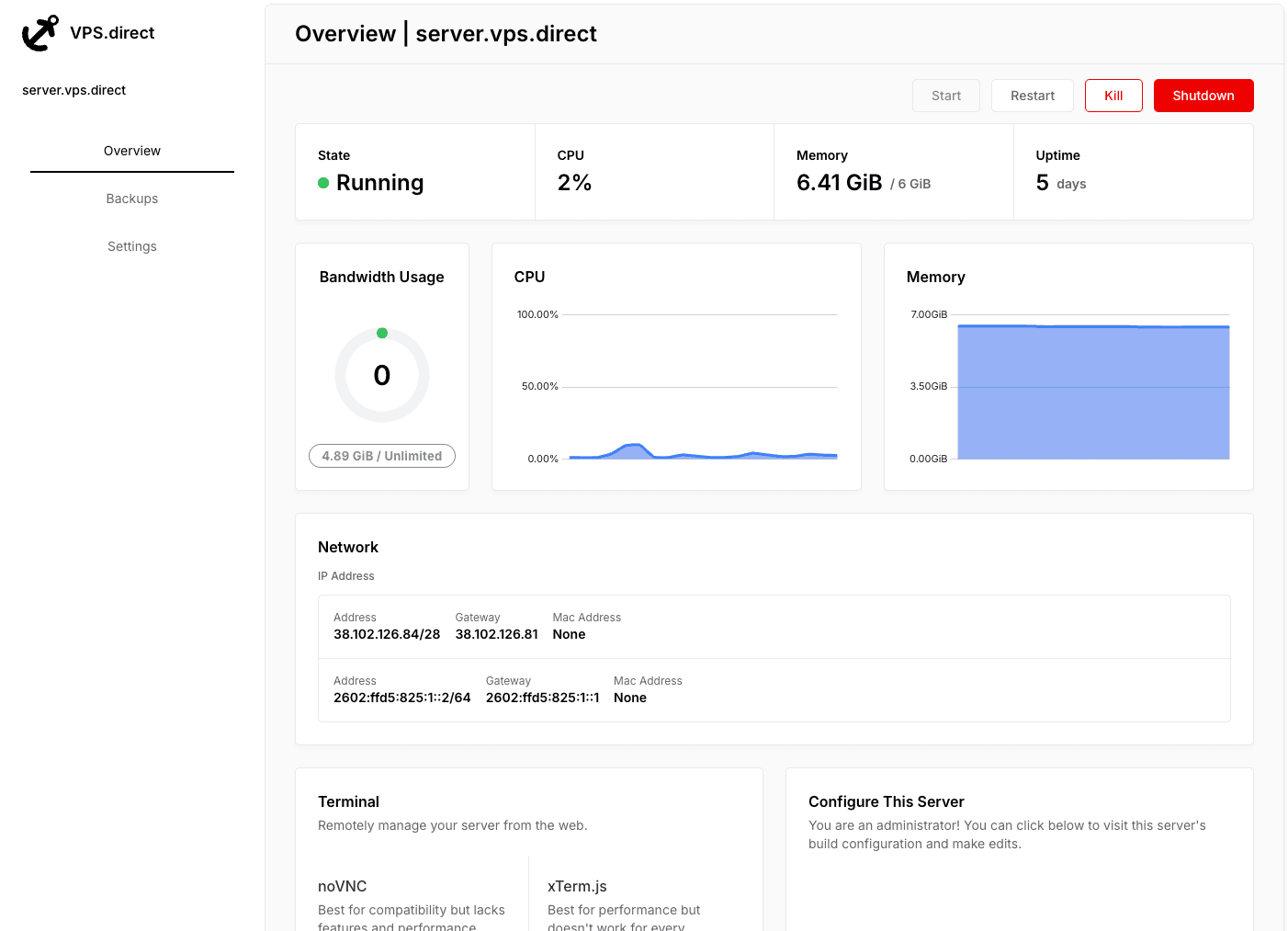This screenshot has height=931, width=1288.
Task: Click the 4.89 GiB / Unlimited badge
Action: (x=382, y=456)
